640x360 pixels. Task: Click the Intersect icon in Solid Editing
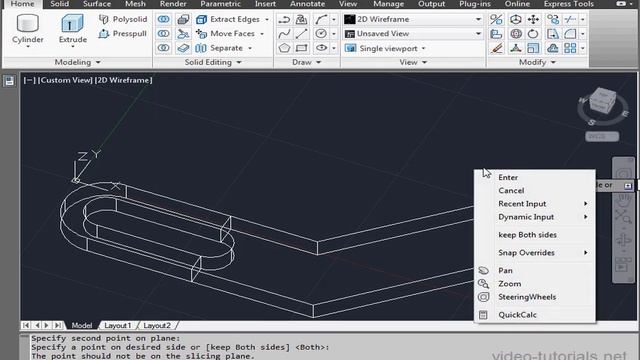click(164, 48)
